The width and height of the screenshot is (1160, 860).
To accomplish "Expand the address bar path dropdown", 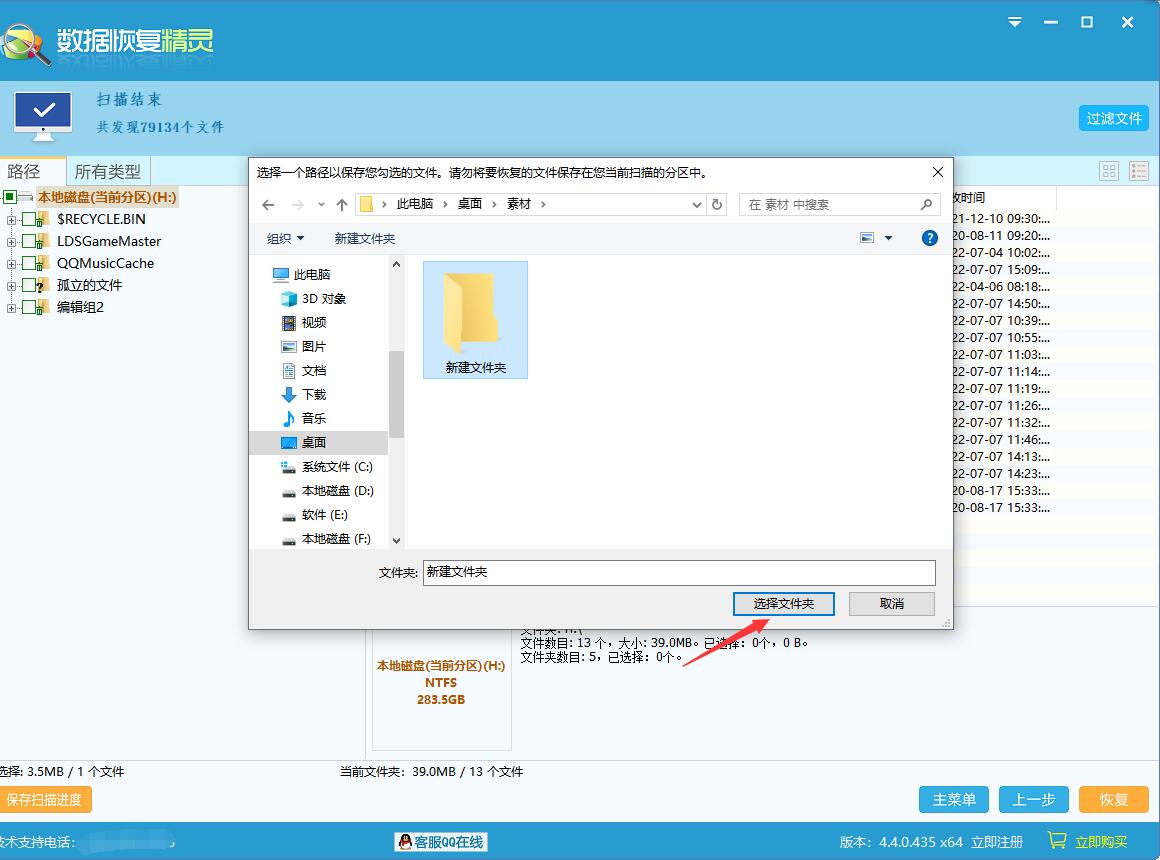I will coord(697,204).
